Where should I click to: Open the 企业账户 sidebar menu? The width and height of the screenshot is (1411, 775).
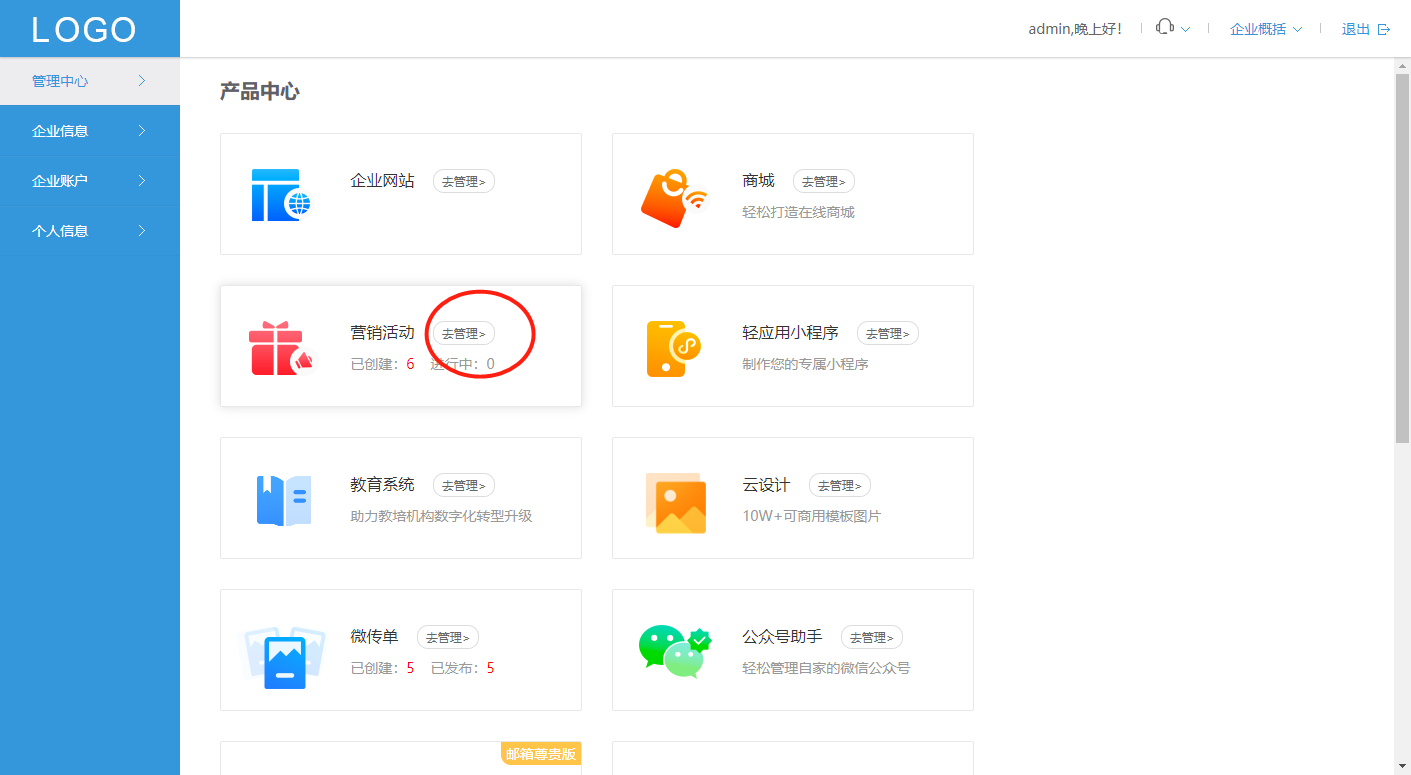[x=90, y=181]
